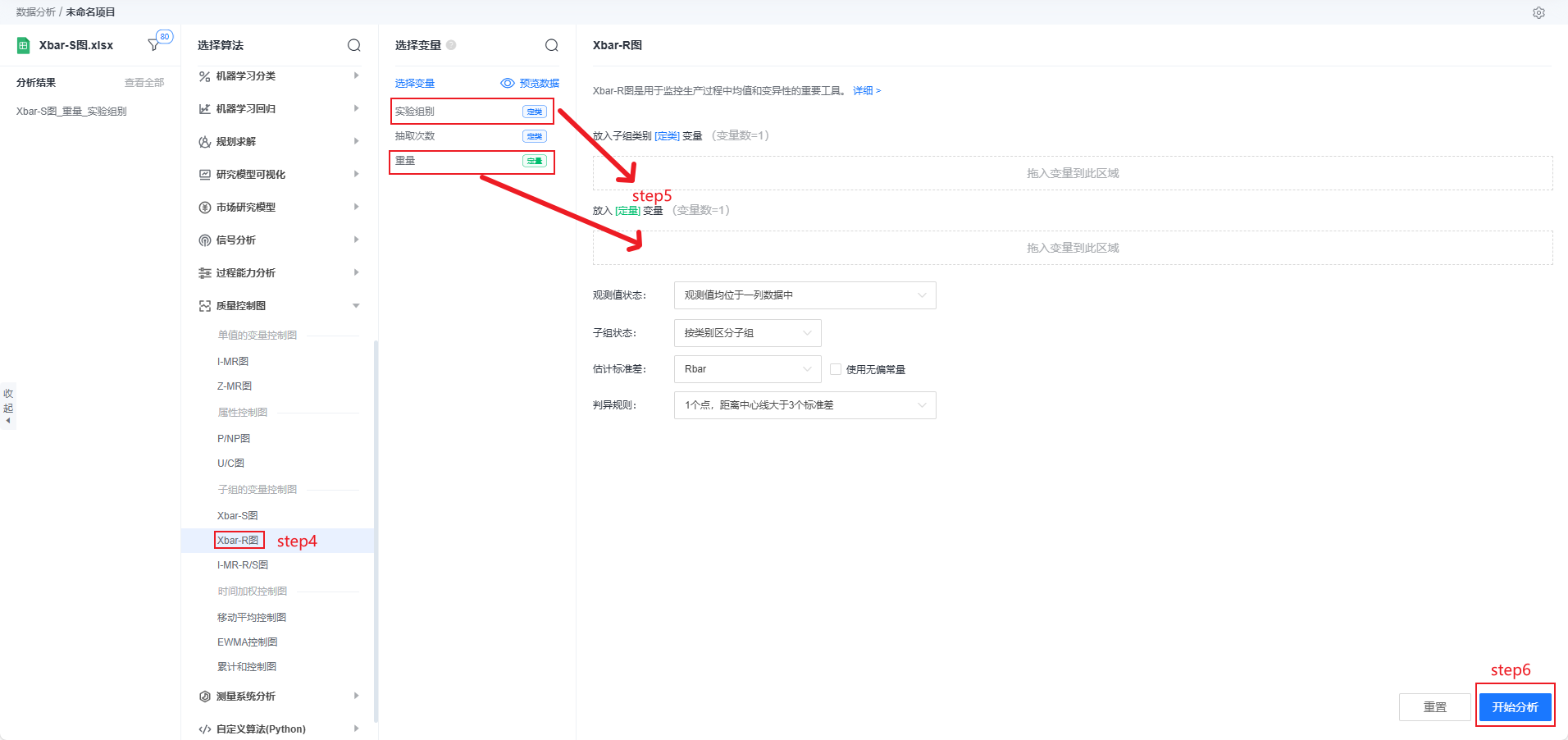Click the green Xbar-S图.xlsx spreadsheet icon
The width and height of the screenshot is (1568, 740).
pos(23,45)
